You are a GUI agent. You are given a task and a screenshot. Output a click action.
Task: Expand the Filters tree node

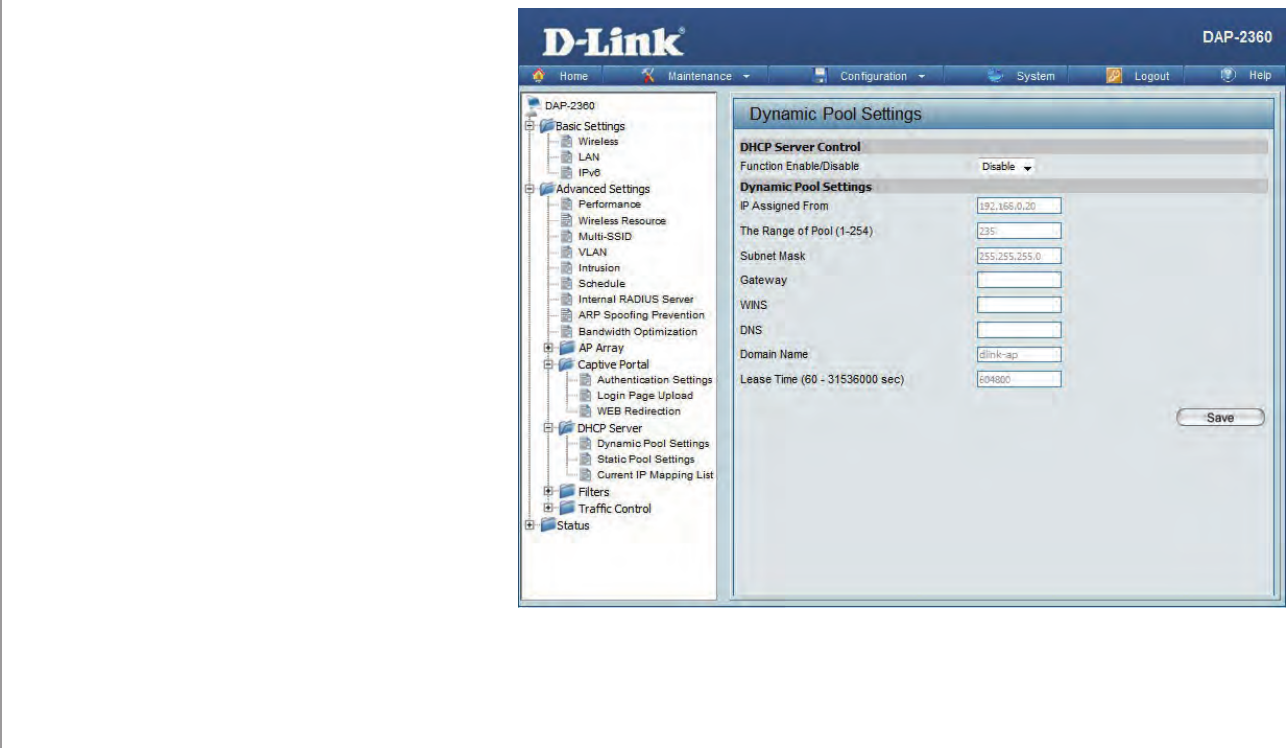point(548,492)
